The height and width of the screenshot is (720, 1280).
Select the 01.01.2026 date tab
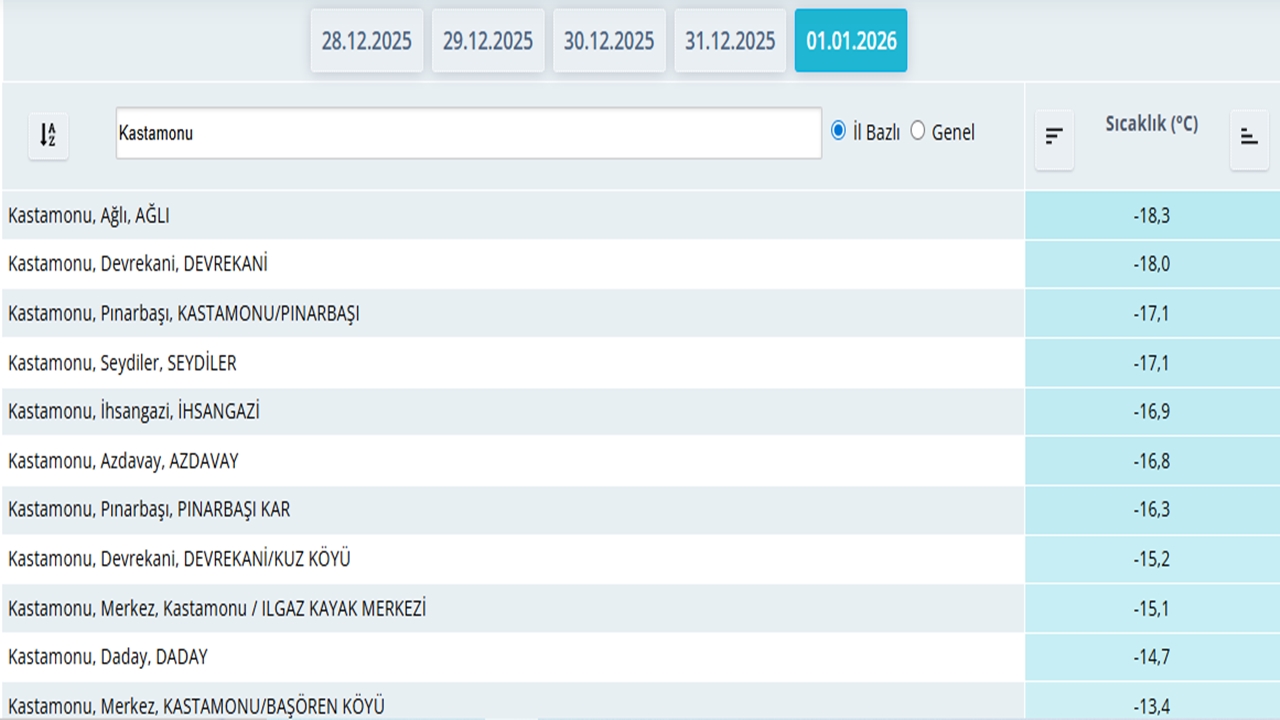(851, 41)
